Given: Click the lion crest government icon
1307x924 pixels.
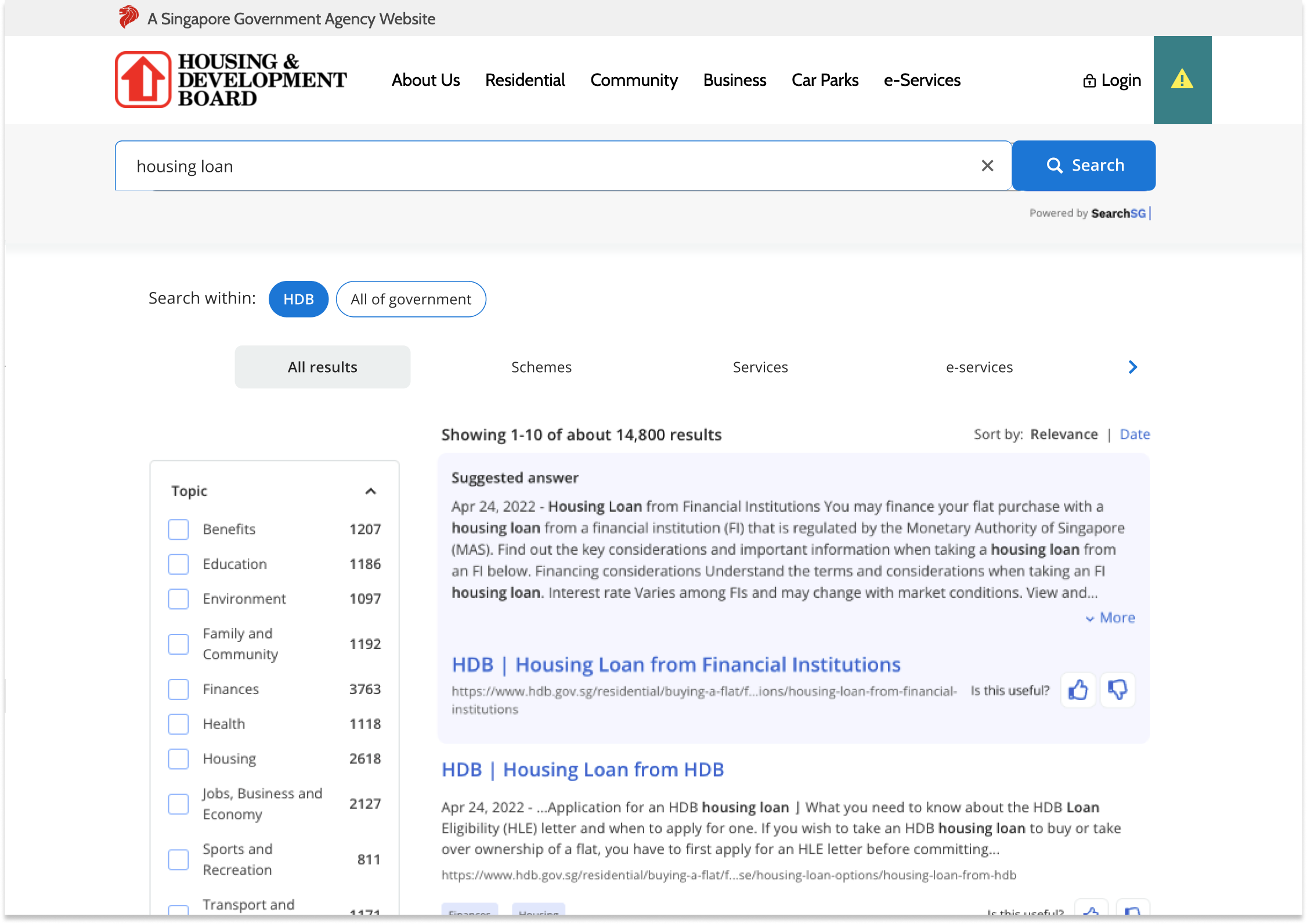Looking at the screenshot, I should click(x=128, y=17).
